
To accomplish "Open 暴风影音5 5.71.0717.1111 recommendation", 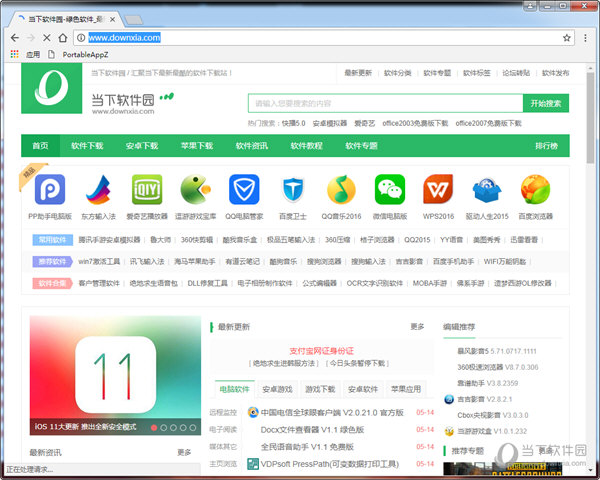I will [497, 351].
